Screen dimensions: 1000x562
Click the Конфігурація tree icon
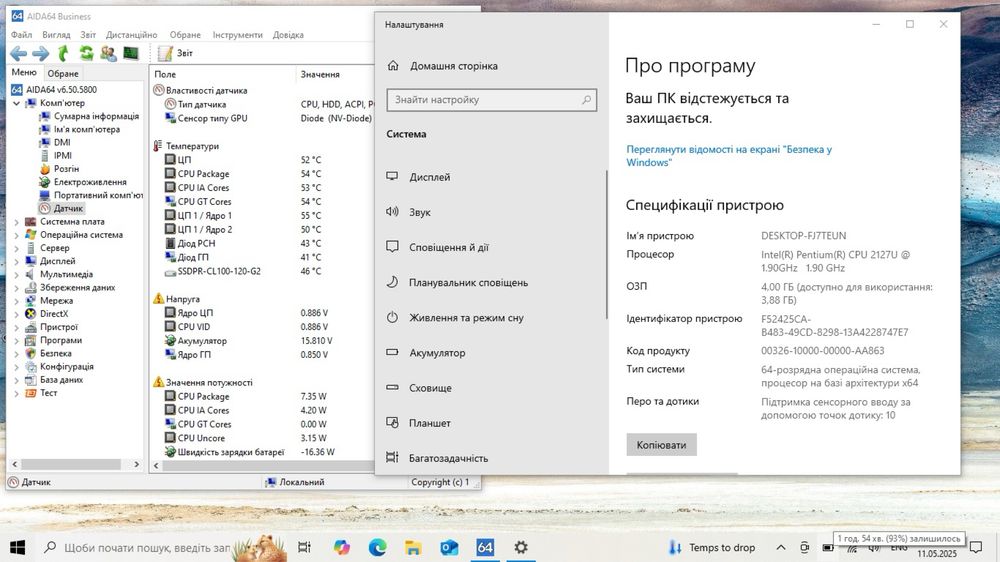click(x=31, y=367)
